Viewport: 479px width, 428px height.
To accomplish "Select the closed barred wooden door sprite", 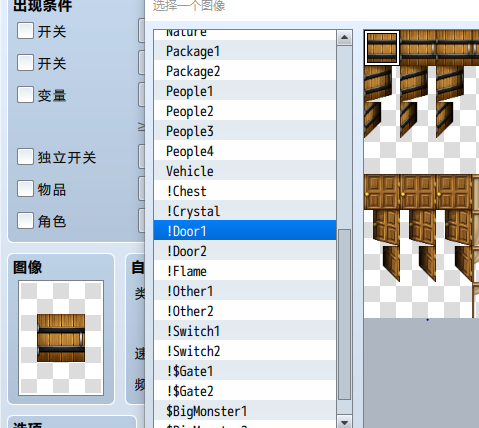I will (382, 48).
